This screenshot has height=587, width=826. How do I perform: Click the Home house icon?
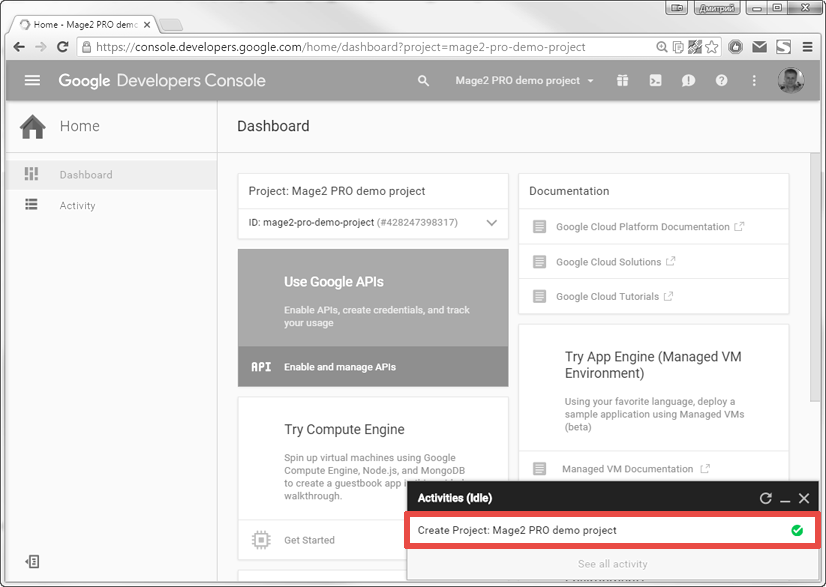pyautogui.click(x=33, y=126)
